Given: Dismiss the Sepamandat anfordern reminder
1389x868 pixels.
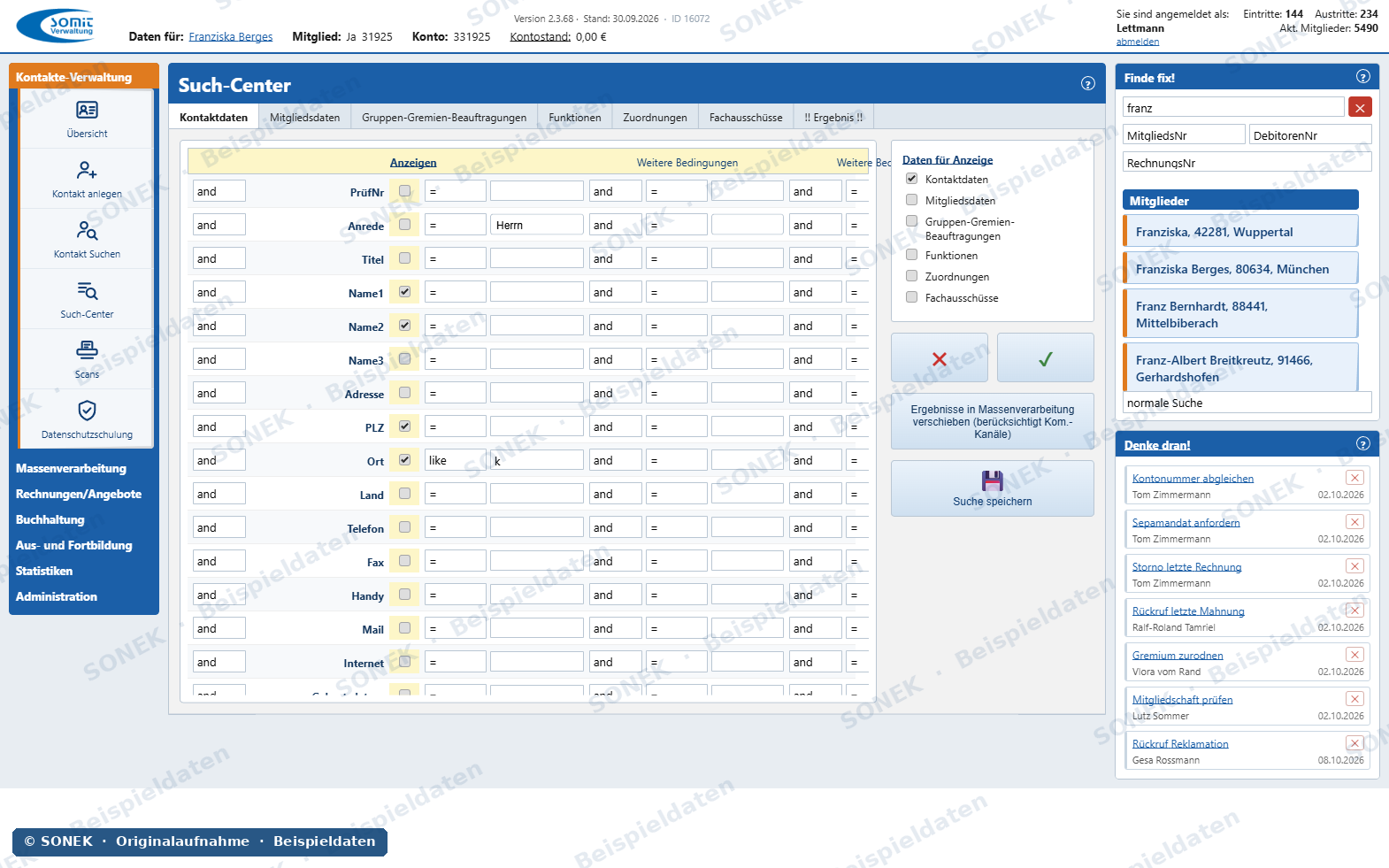Looking at the screenshot, I should click(x=1354, y=522).
